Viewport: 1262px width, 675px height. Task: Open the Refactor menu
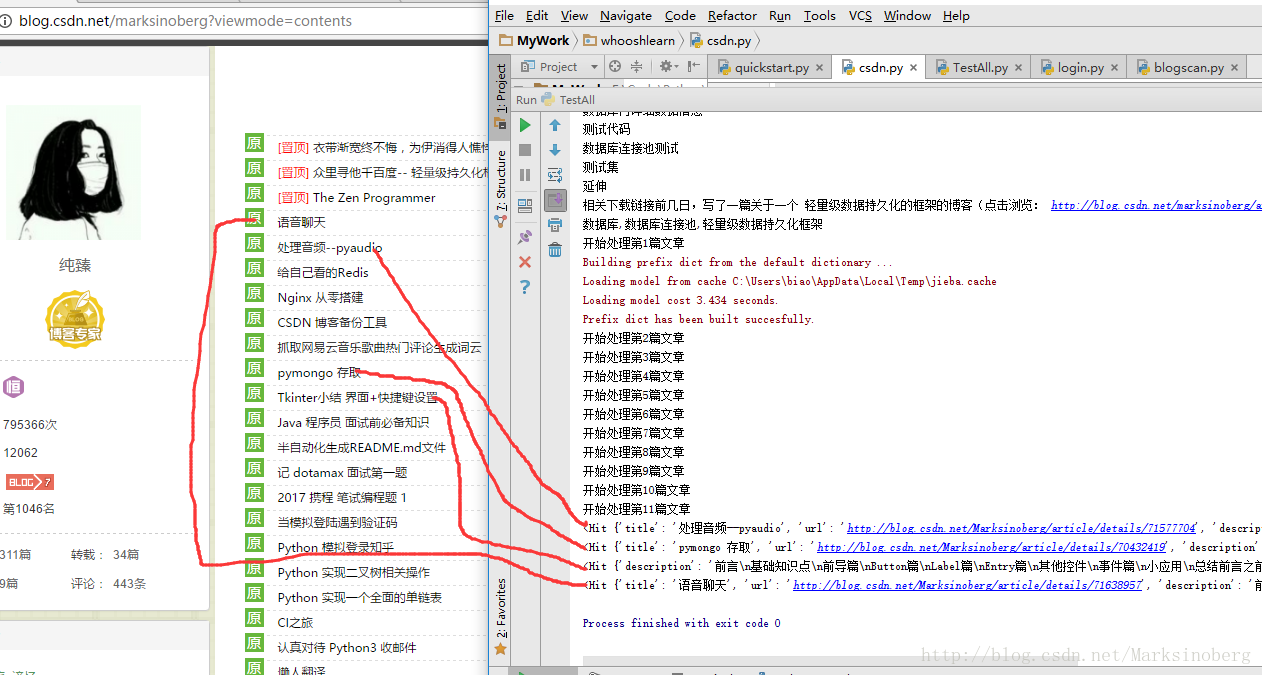tap(732, 15)
